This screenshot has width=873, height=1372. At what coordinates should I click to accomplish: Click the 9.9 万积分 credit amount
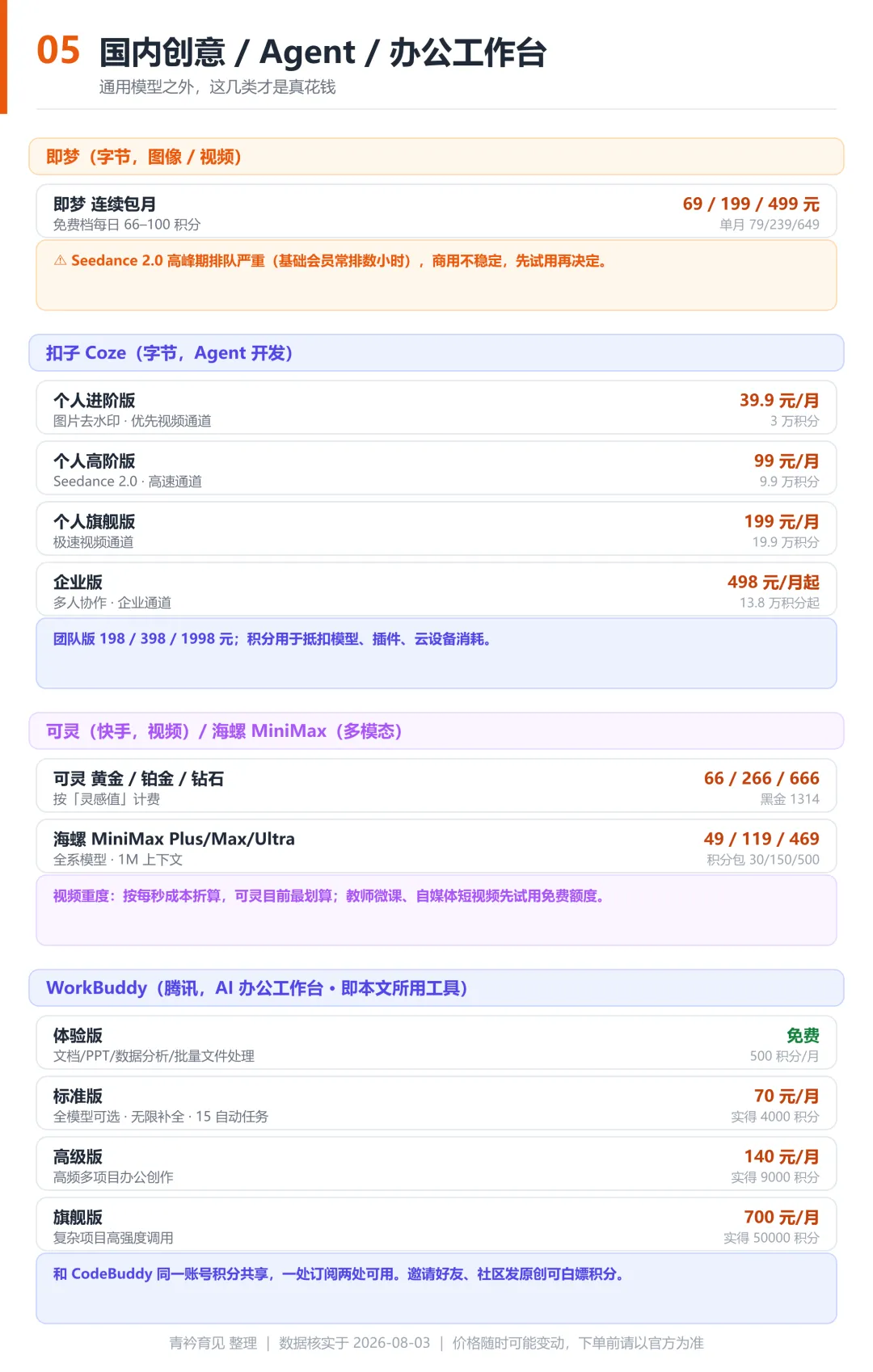(x=789, y=482)
